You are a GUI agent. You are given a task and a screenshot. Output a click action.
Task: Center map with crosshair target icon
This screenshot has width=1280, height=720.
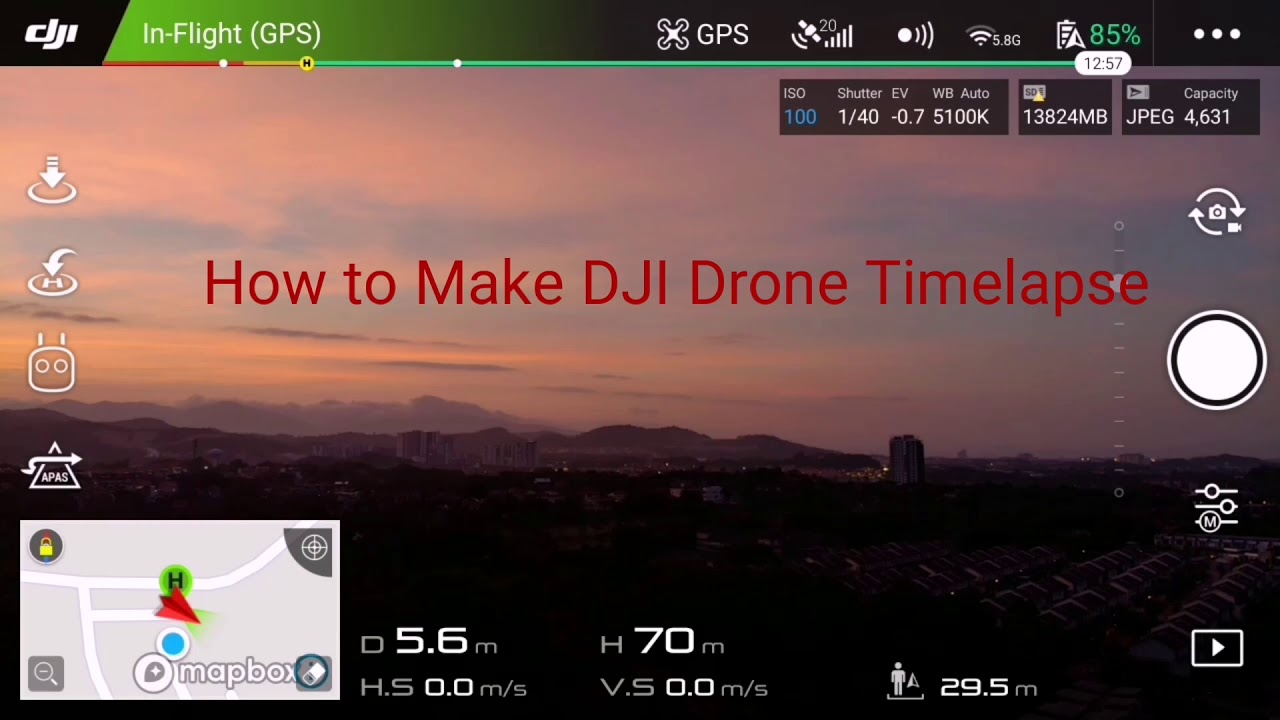click(x=314, y=547)
